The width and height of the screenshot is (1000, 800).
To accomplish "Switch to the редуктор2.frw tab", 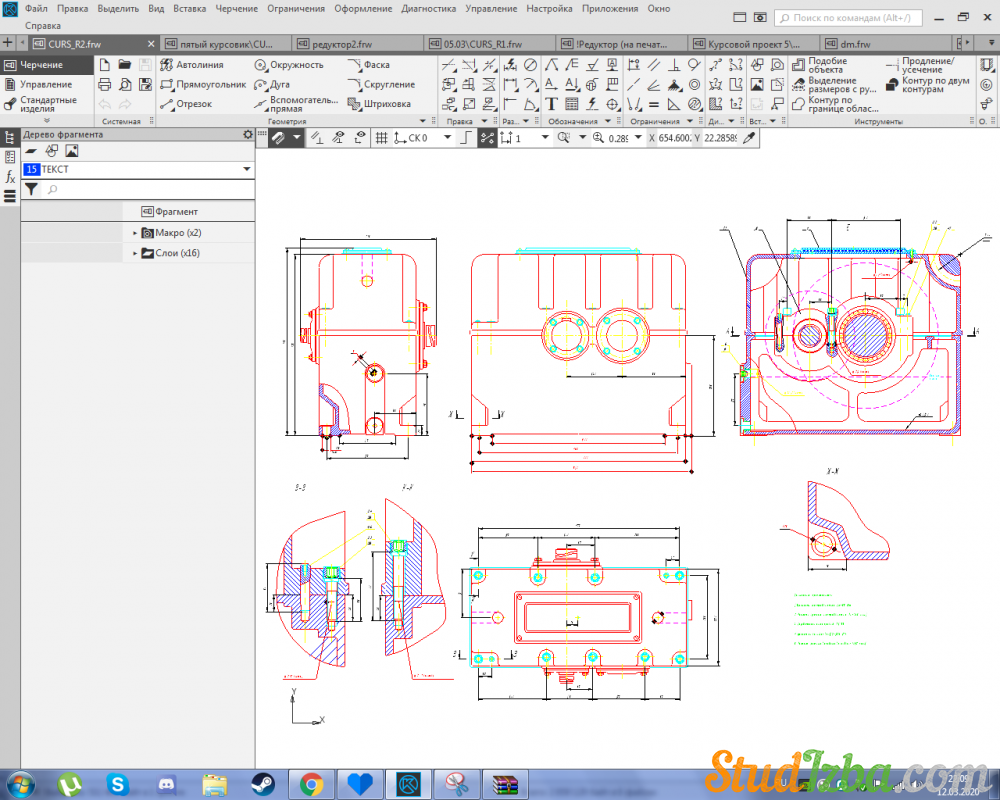I will pyautogui.click(x=344, y=44).
